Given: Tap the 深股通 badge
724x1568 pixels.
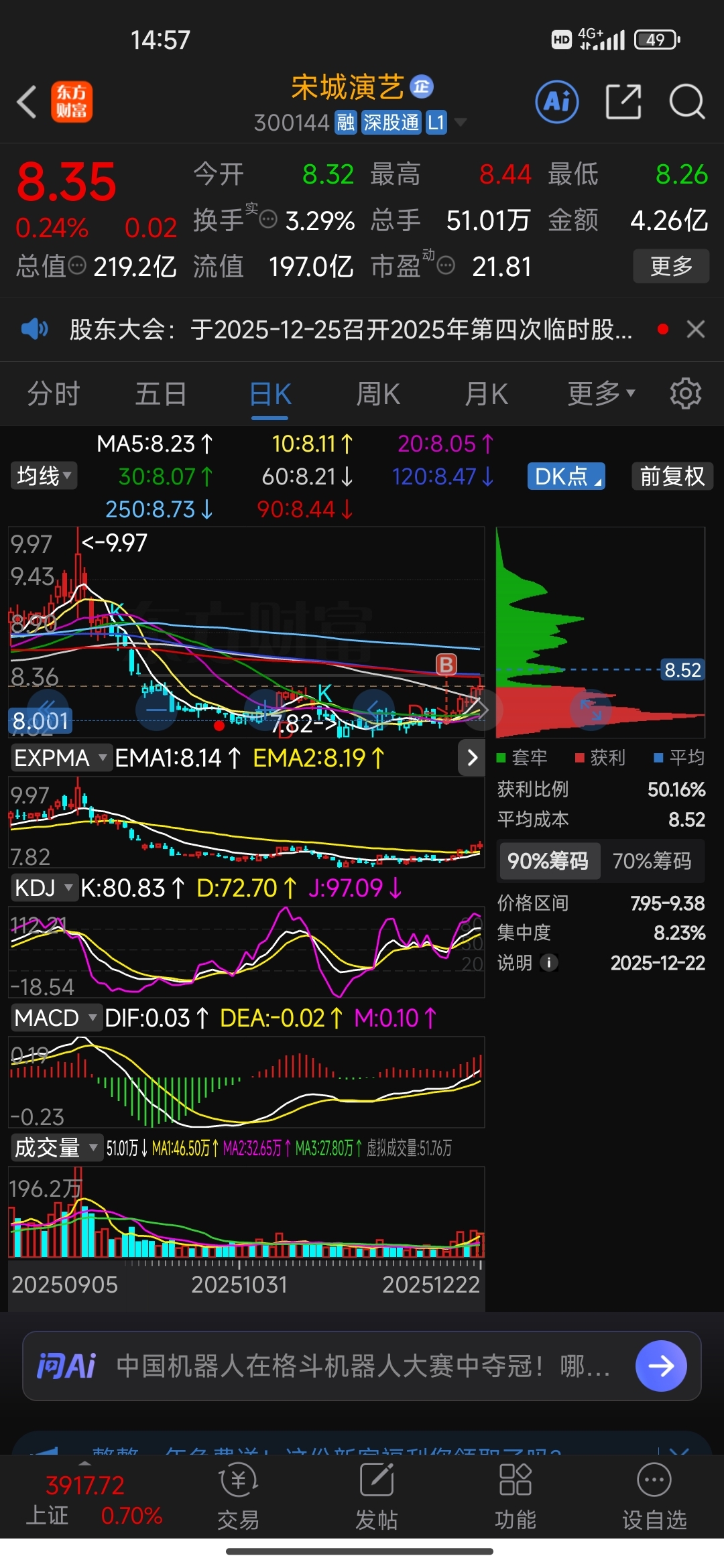Looking at the screenshot, I should pyautogui.click(x=391, y=123).
